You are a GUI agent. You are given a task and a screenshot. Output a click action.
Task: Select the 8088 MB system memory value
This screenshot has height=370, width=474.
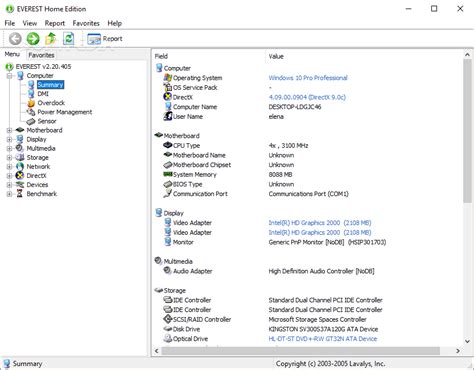click(x=280, y=175)
